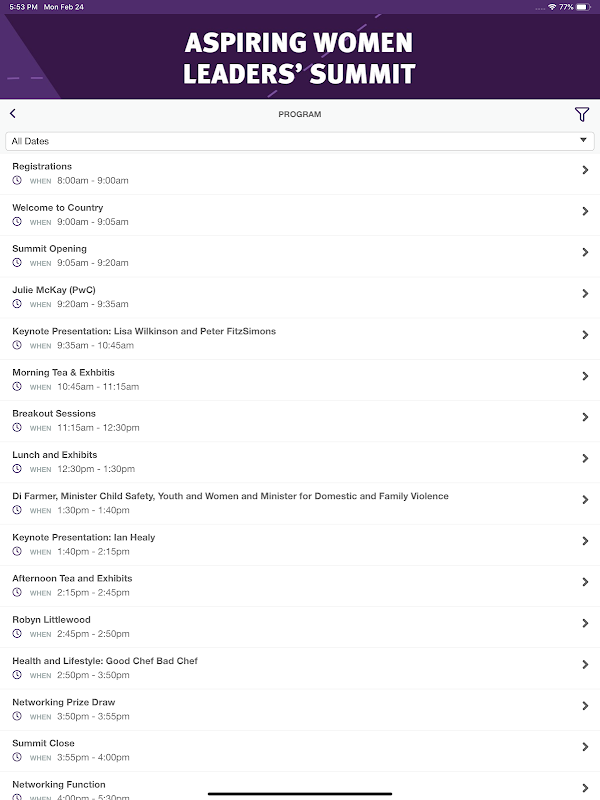600x800 pixels.
Task: Open Networking Prize Draw session
Action: [x=64, y=702]
